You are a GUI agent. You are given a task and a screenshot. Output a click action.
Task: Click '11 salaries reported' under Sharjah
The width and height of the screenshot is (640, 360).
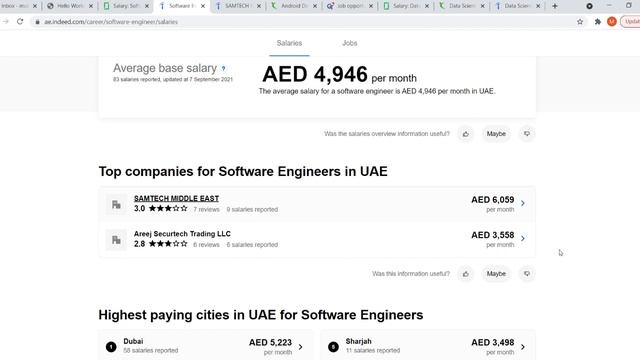(x=373, y=351)
